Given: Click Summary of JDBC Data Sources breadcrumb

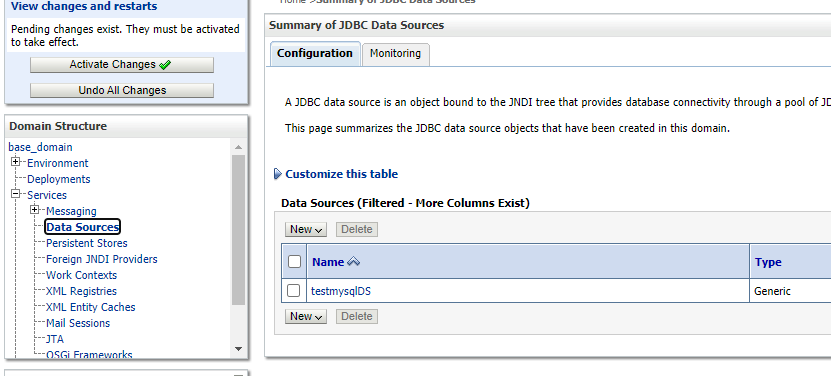Looking at the screenshot, I should [x=396, y=2].
